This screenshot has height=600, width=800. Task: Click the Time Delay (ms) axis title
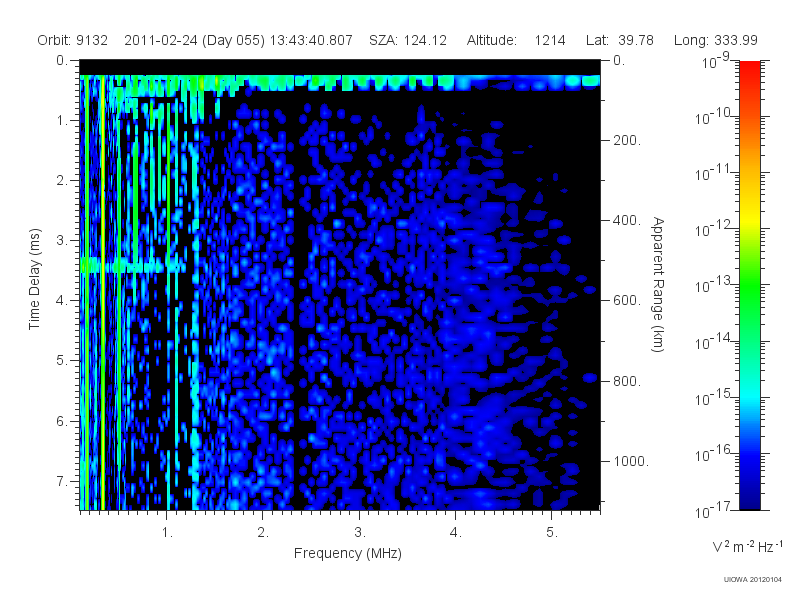pyautogui.click(x=34, y=279)
